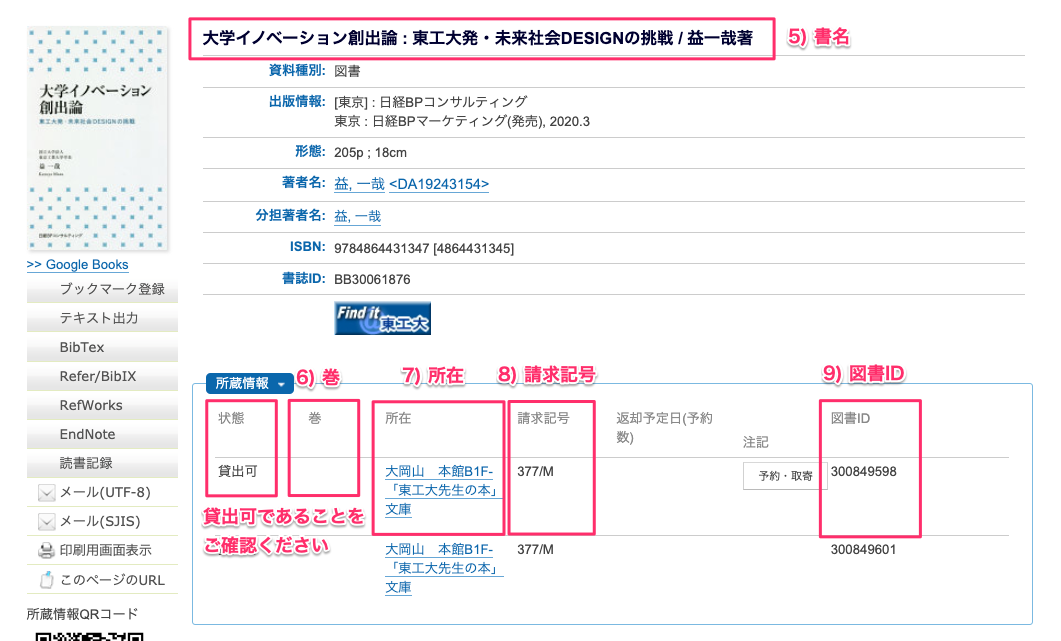Click the 所蔵情報QRコード label
Screen dimensions: 1061x641
click(82, 614)
